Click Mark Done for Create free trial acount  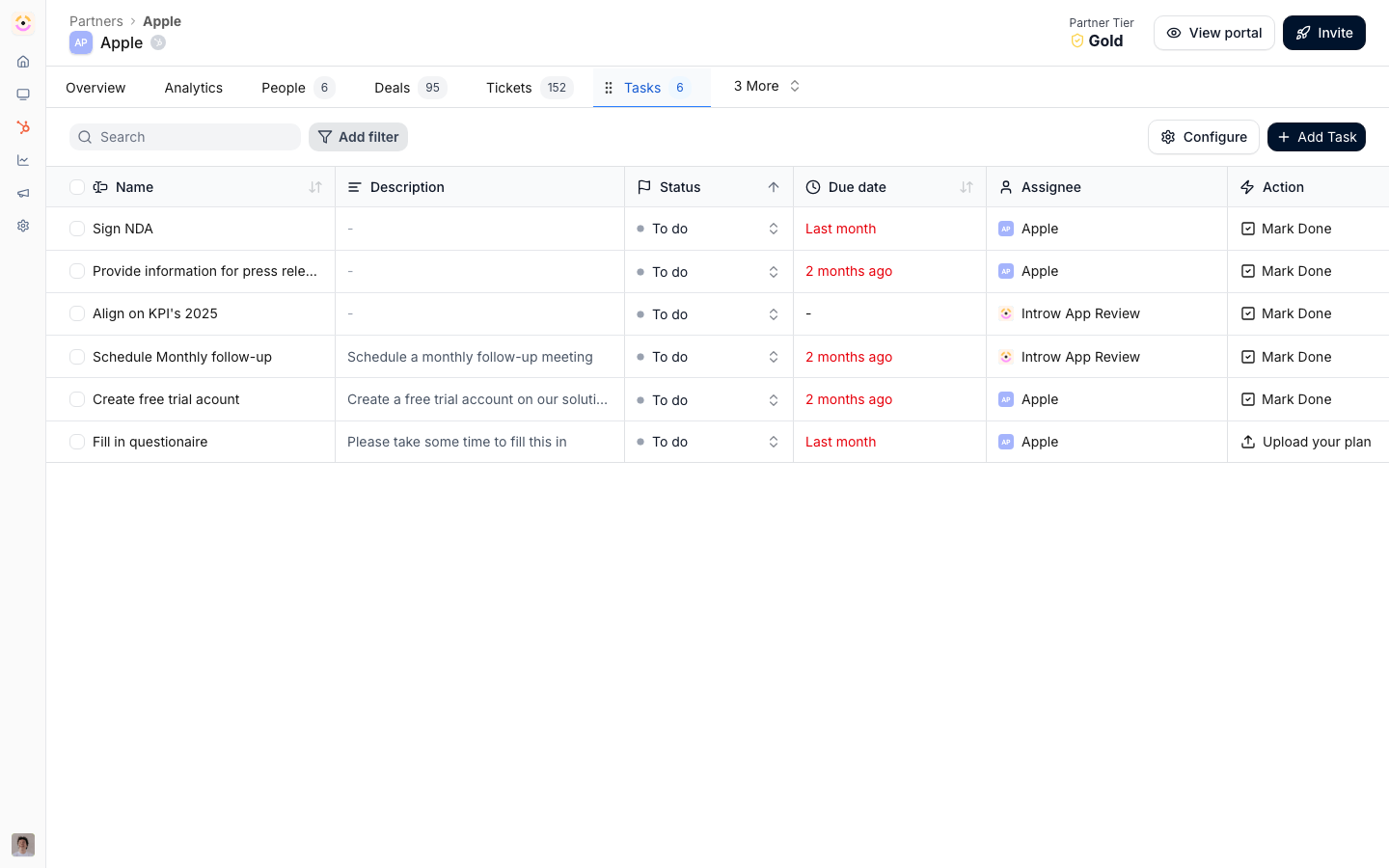(1286, 399)
